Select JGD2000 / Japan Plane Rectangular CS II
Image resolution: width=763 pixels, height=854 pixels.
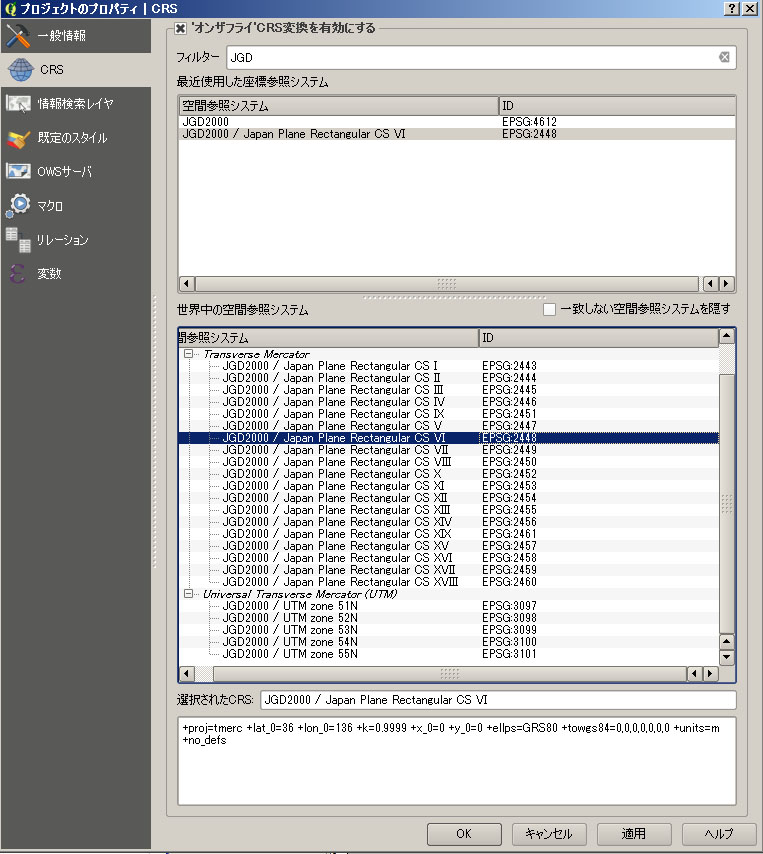[331, 378]
